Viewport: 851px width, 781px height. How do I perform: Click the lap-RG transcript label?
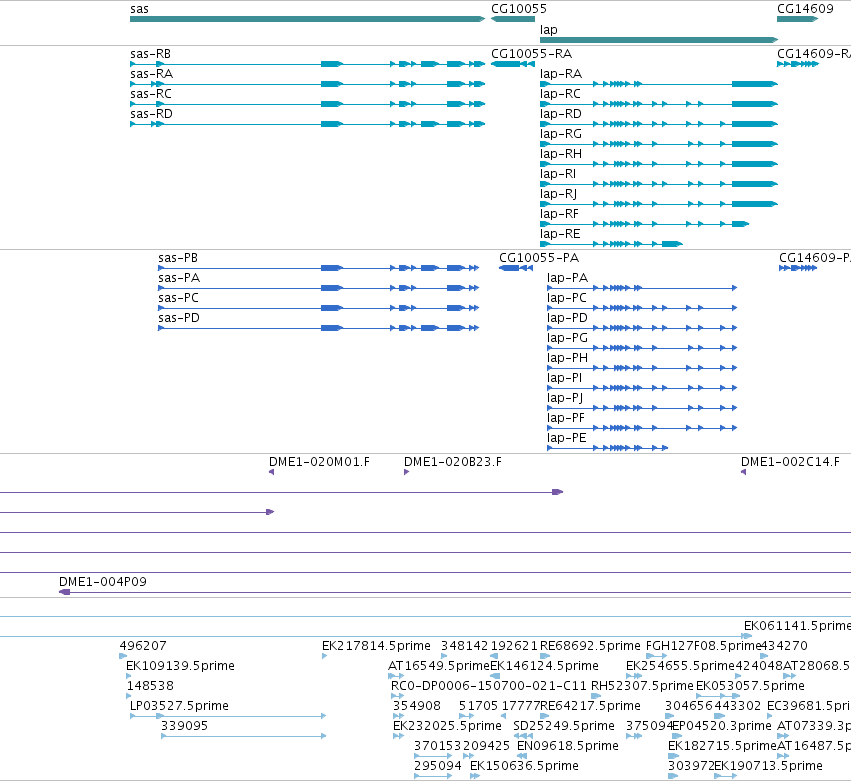point(561,134)
